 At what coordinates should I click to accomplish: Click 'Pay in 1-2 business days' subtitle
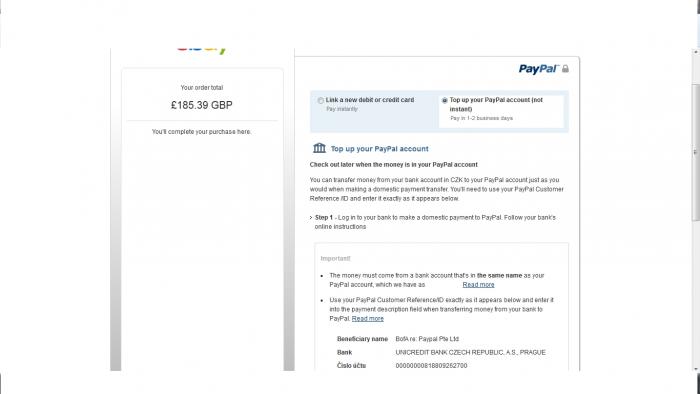[x=481, y=118]
